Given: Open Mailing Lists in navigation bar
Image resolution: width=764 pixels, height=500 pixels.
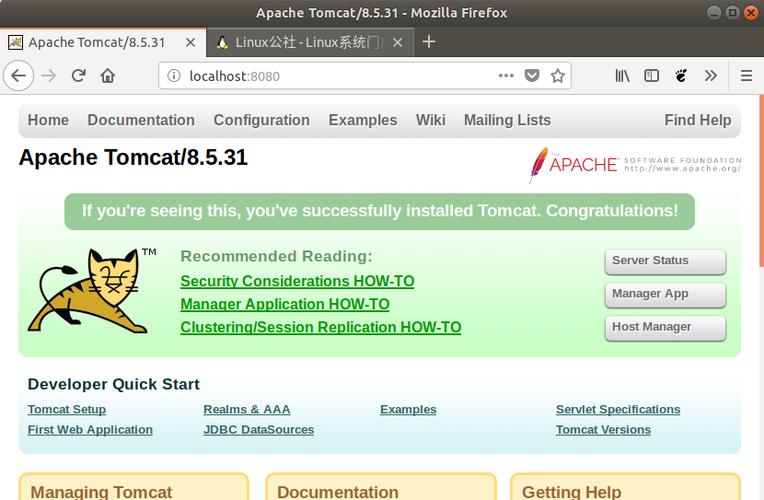Looking at the screenshot, I should tap(507, 120).
